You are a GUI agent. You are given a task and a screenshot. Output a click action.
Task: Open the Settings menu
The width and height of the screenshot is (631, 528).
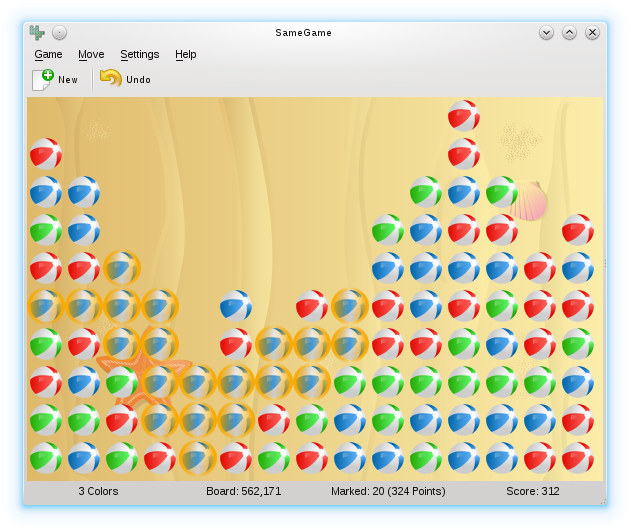click(x=139, y=55)
